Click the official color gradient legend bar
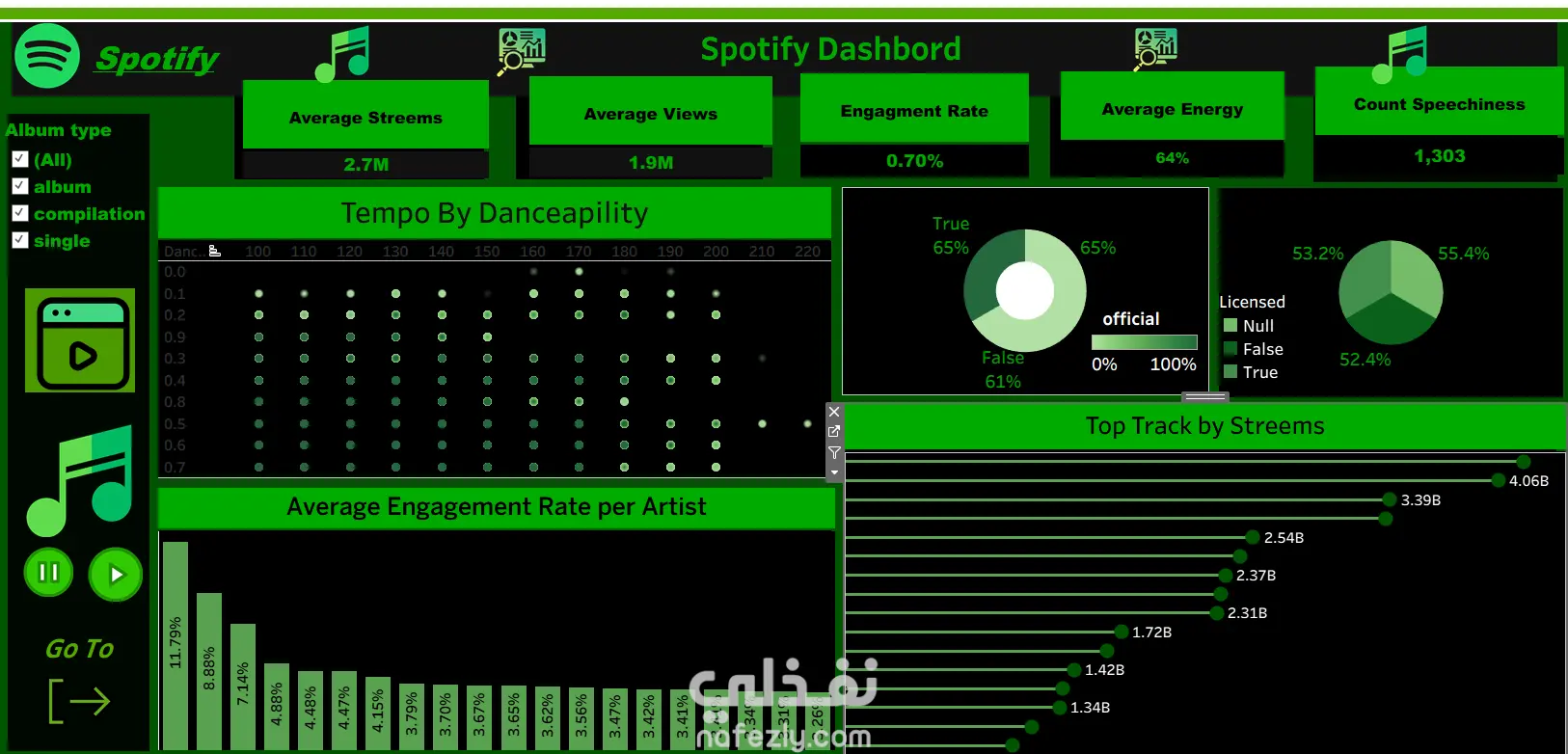Screen dimensions: 1568x754 click(x=1145, y=342)
